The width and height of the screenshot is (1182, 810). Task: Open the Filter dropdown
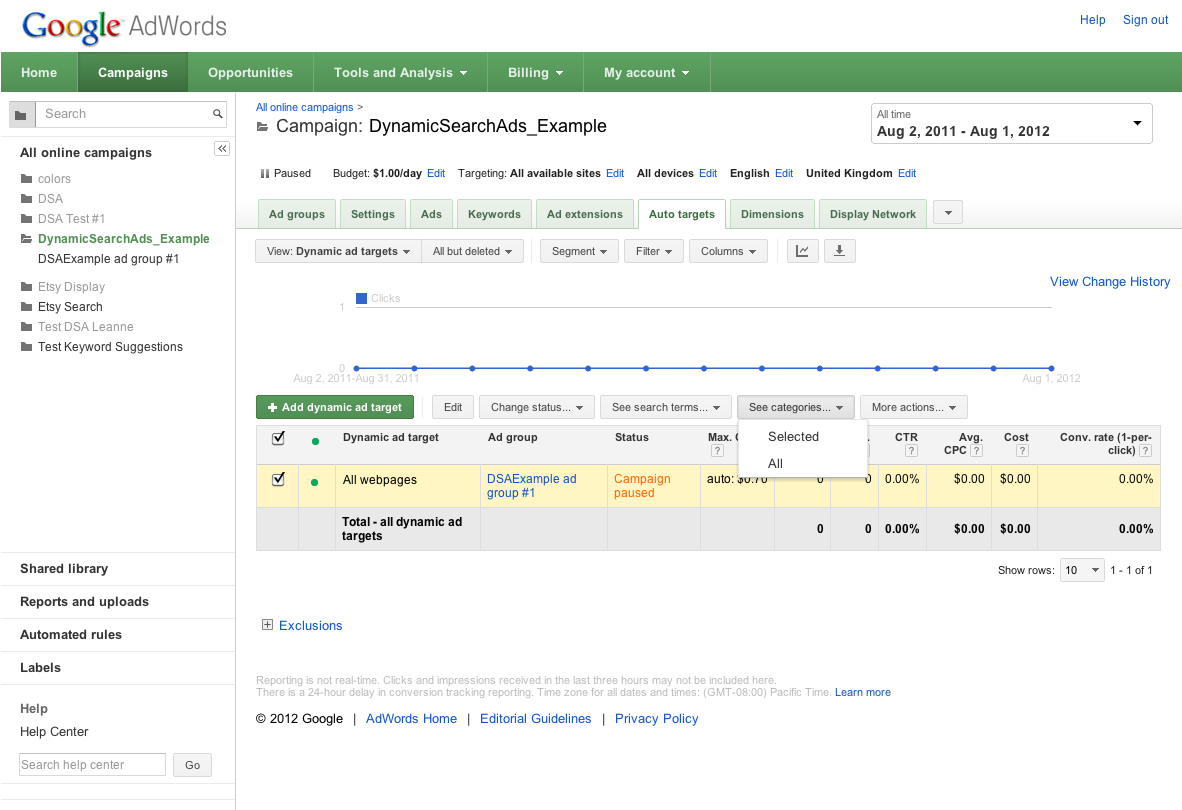[x=654, y=251]
